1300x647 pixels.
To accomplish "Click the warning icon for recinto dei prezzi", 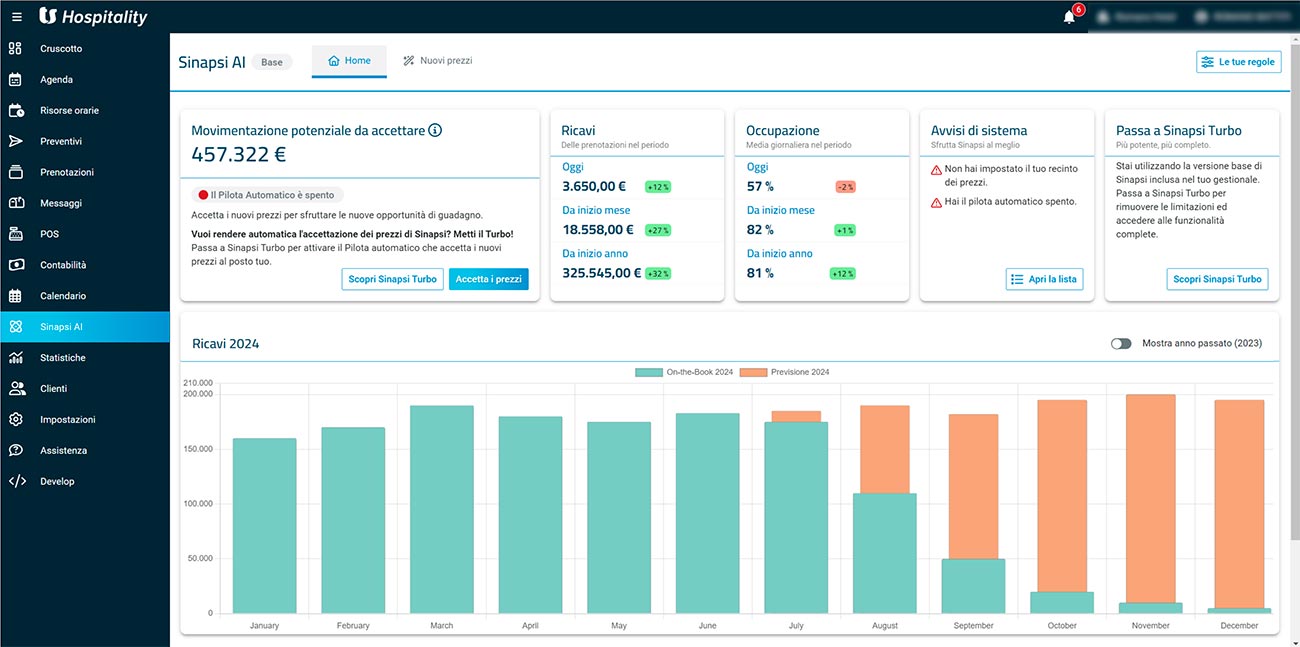I will (936, 169).
